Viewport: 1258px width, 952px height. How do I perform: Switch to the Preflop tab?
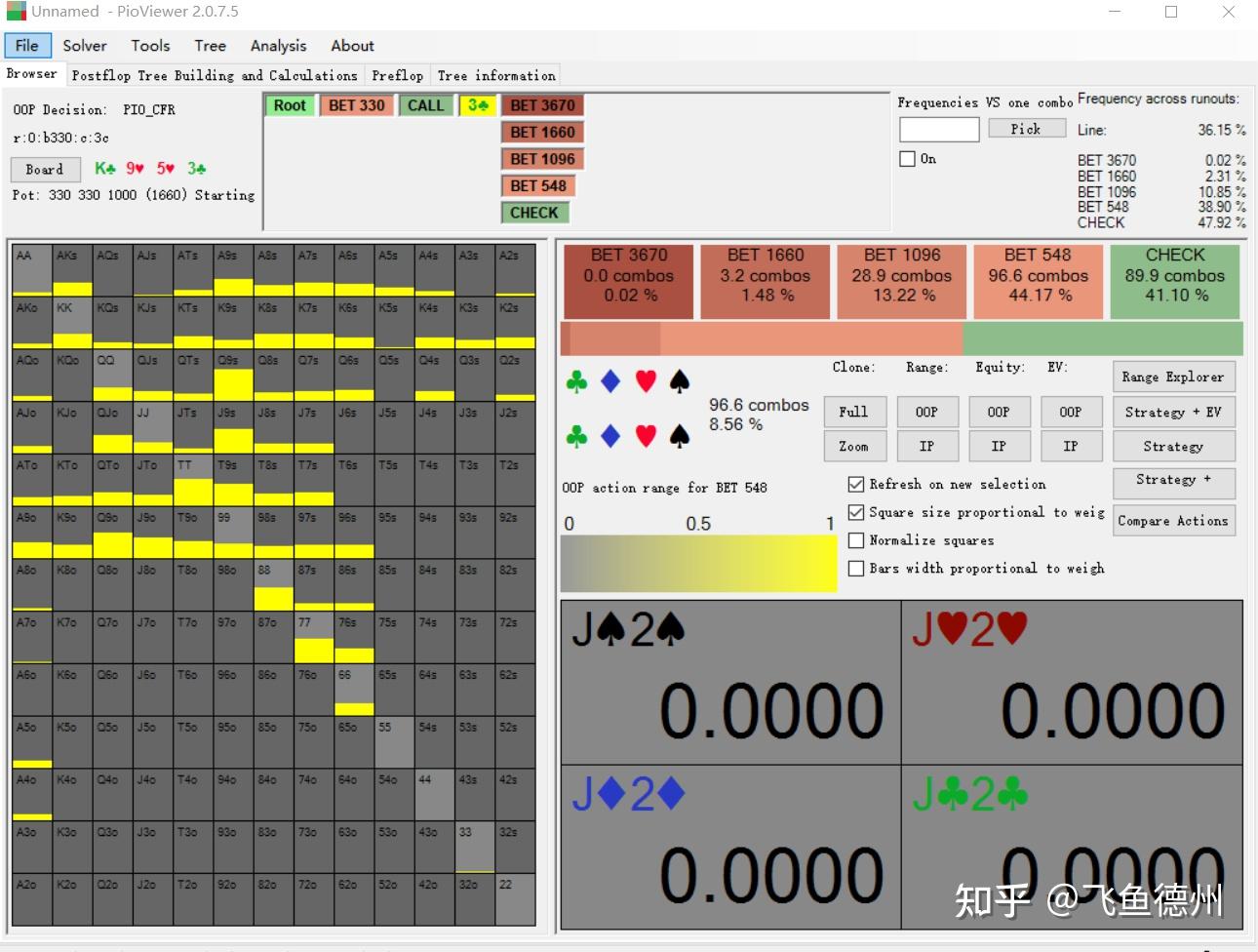pos(398,75)
